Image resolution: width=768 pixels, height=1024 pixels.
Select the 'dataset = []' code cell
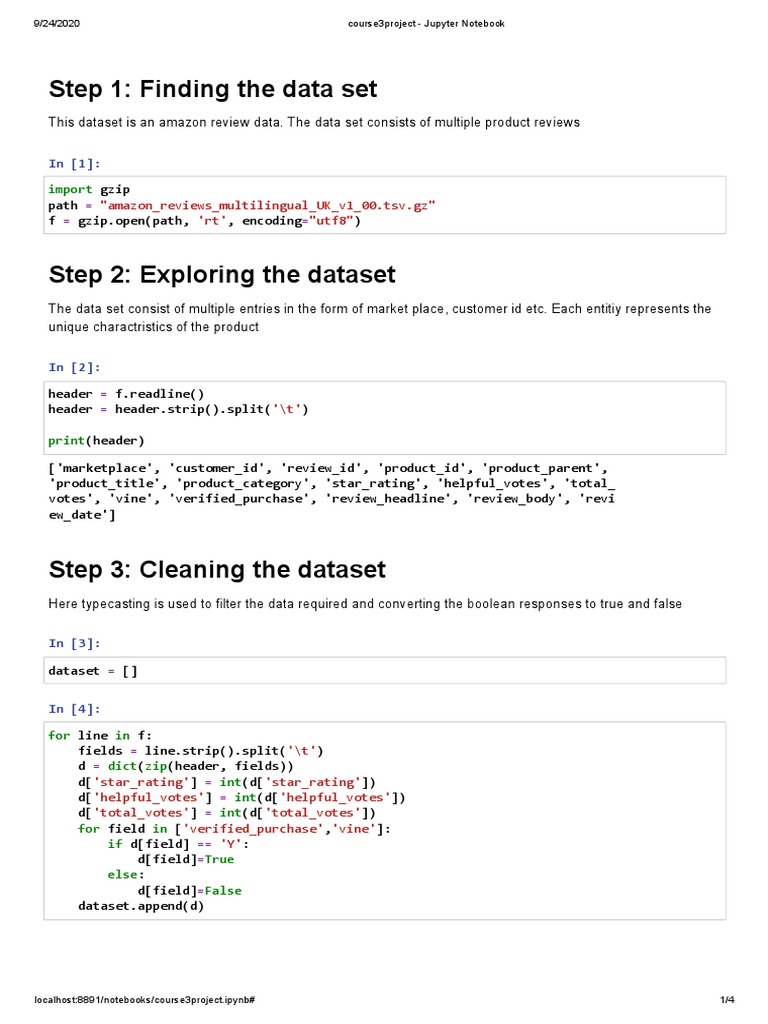385,671
